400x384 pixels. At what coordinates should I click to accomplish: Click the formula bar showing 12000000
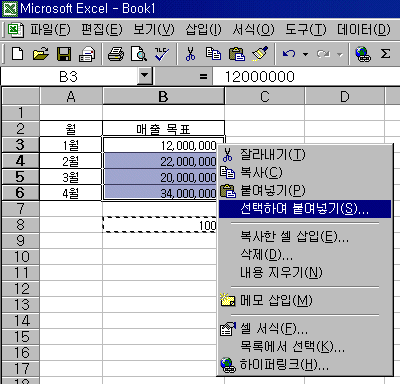306,77
